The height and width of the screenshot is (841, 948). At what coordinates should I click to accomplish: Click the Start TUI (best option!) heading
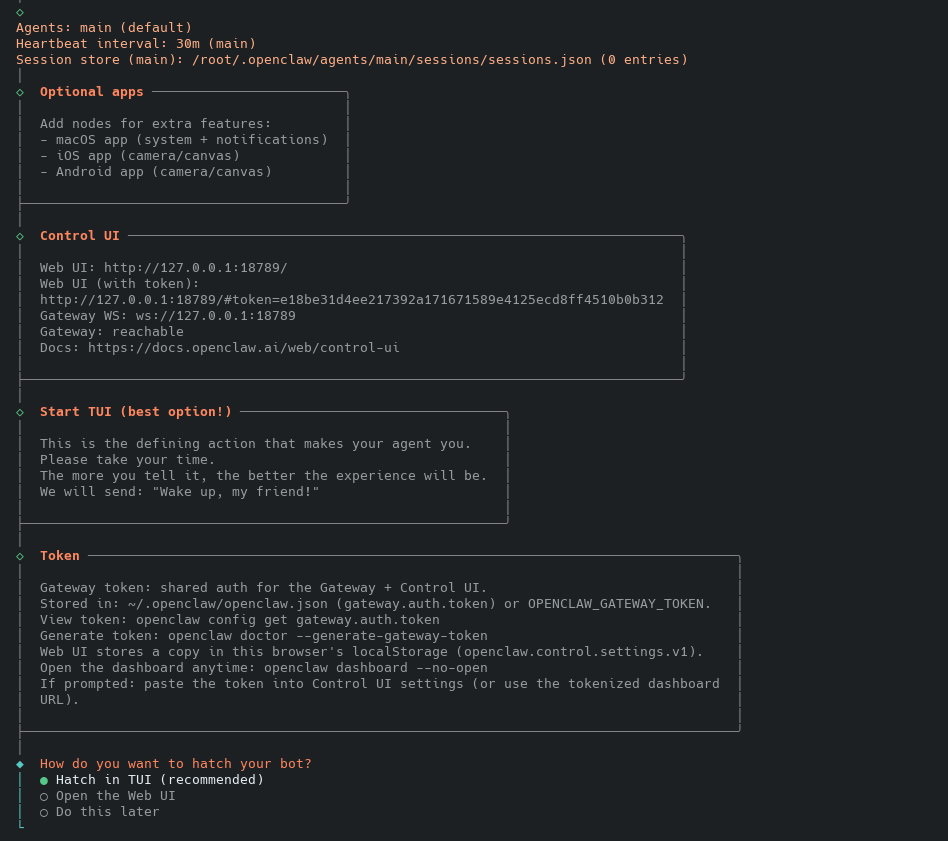136,412
